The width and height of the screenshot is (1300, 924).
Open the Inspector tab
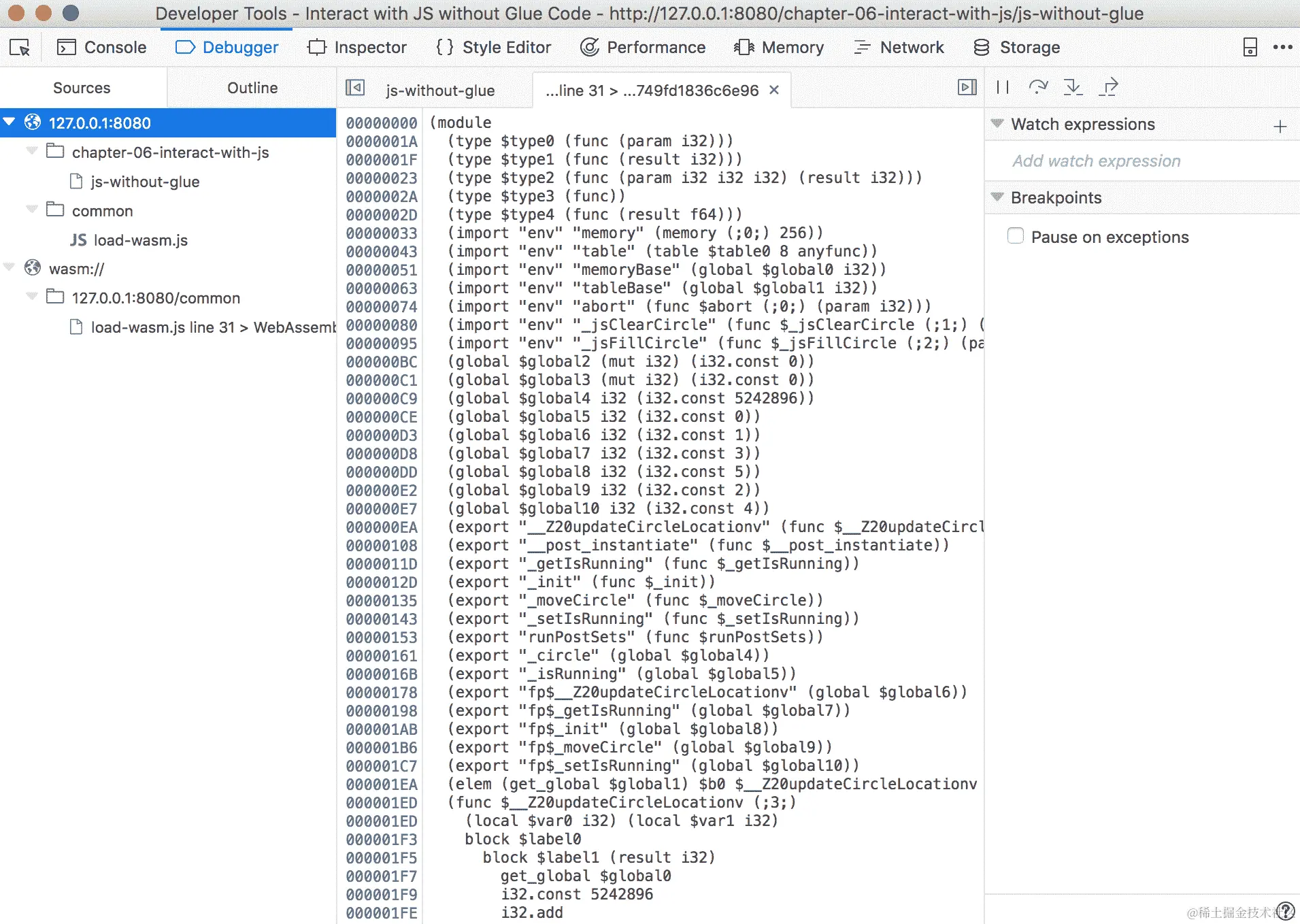(357, 48)
